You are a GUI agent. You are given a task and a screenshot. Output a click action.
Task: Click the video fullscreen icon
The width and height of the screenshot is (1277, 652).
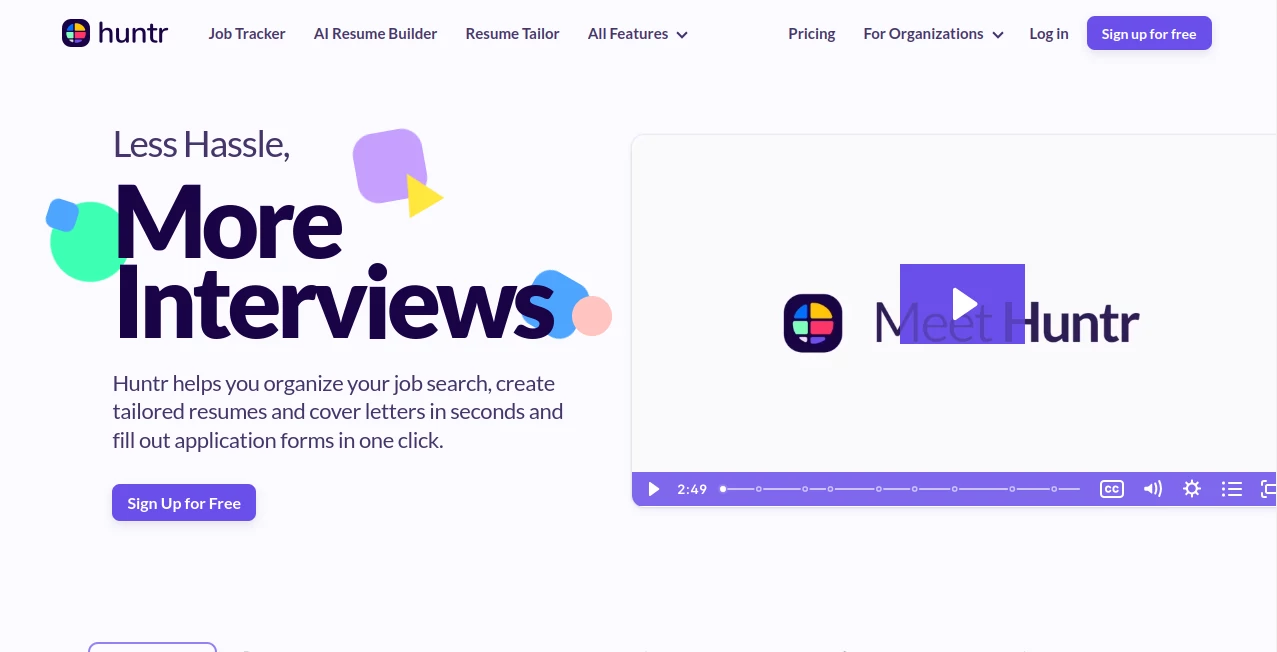click(1268, 489)
